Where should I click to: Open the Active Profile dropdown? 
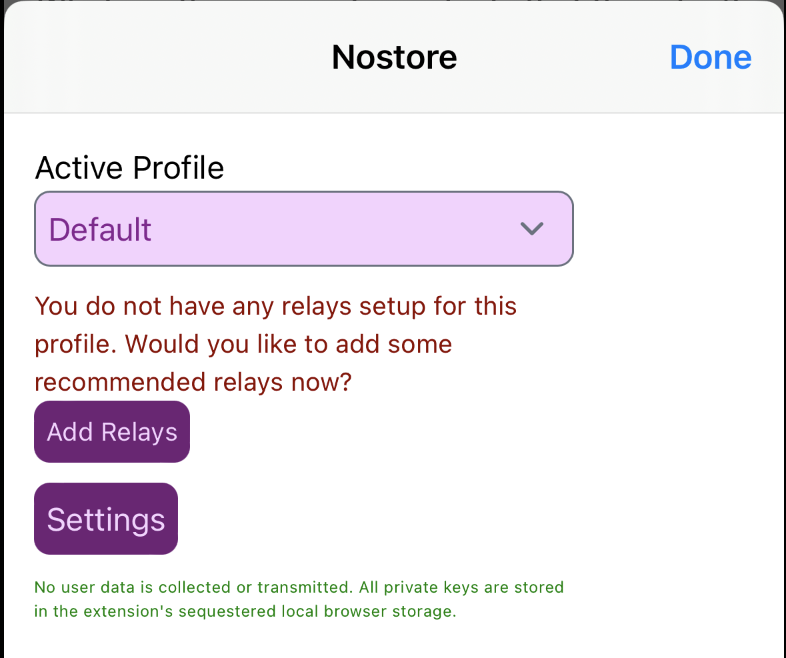tap(303, 229)
